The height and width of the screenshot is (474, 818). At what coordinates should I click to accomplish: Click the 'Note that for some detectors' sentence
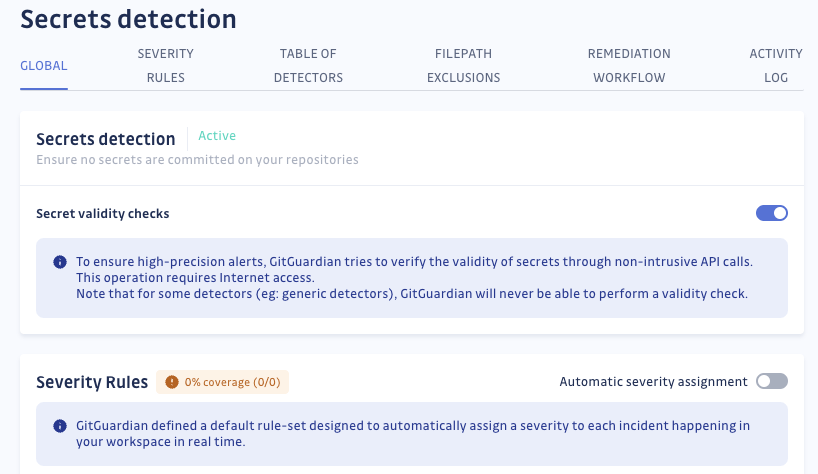(412, 294)
